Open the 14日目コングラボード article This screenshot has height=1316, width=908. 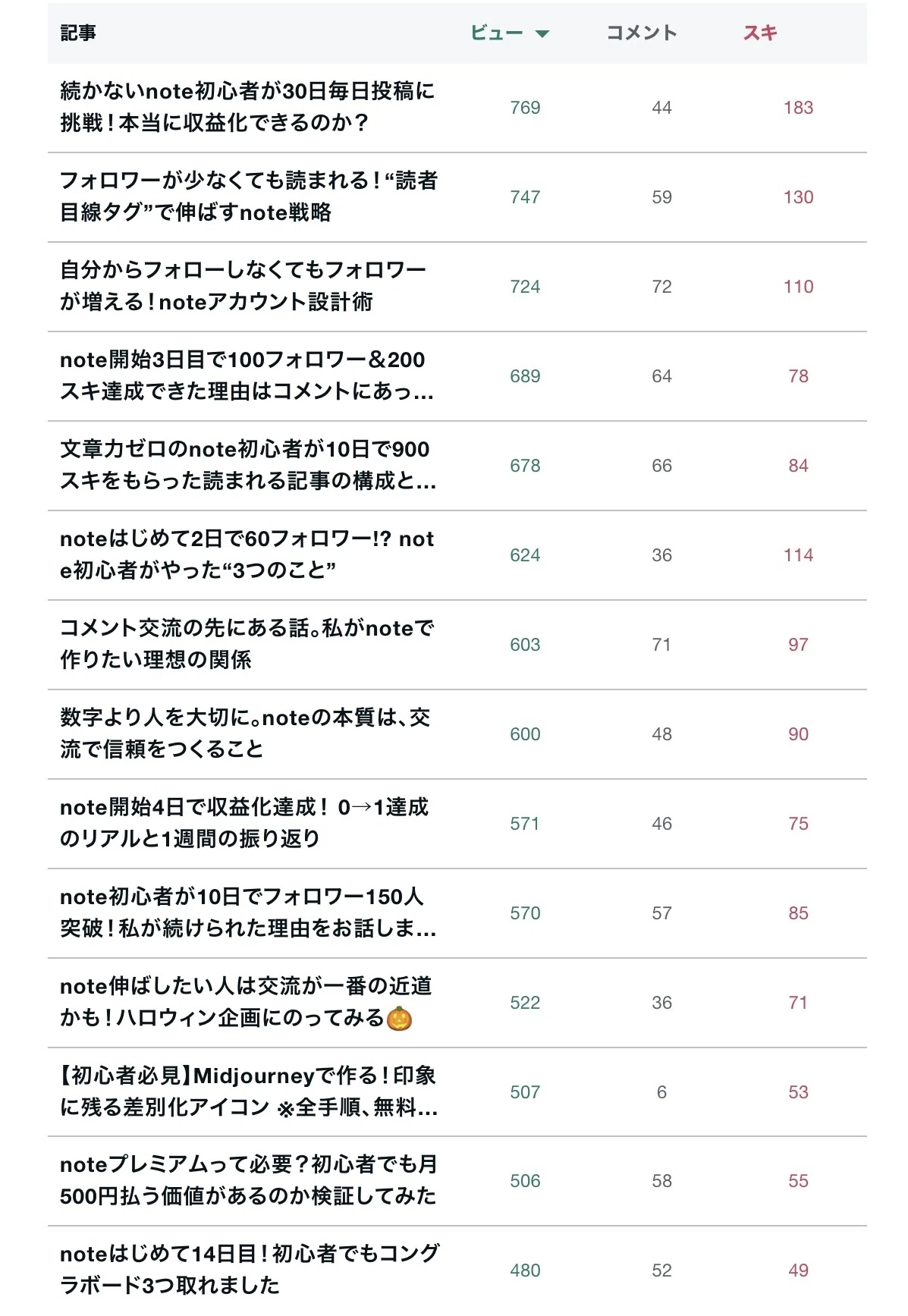[x=250, y=1270]
